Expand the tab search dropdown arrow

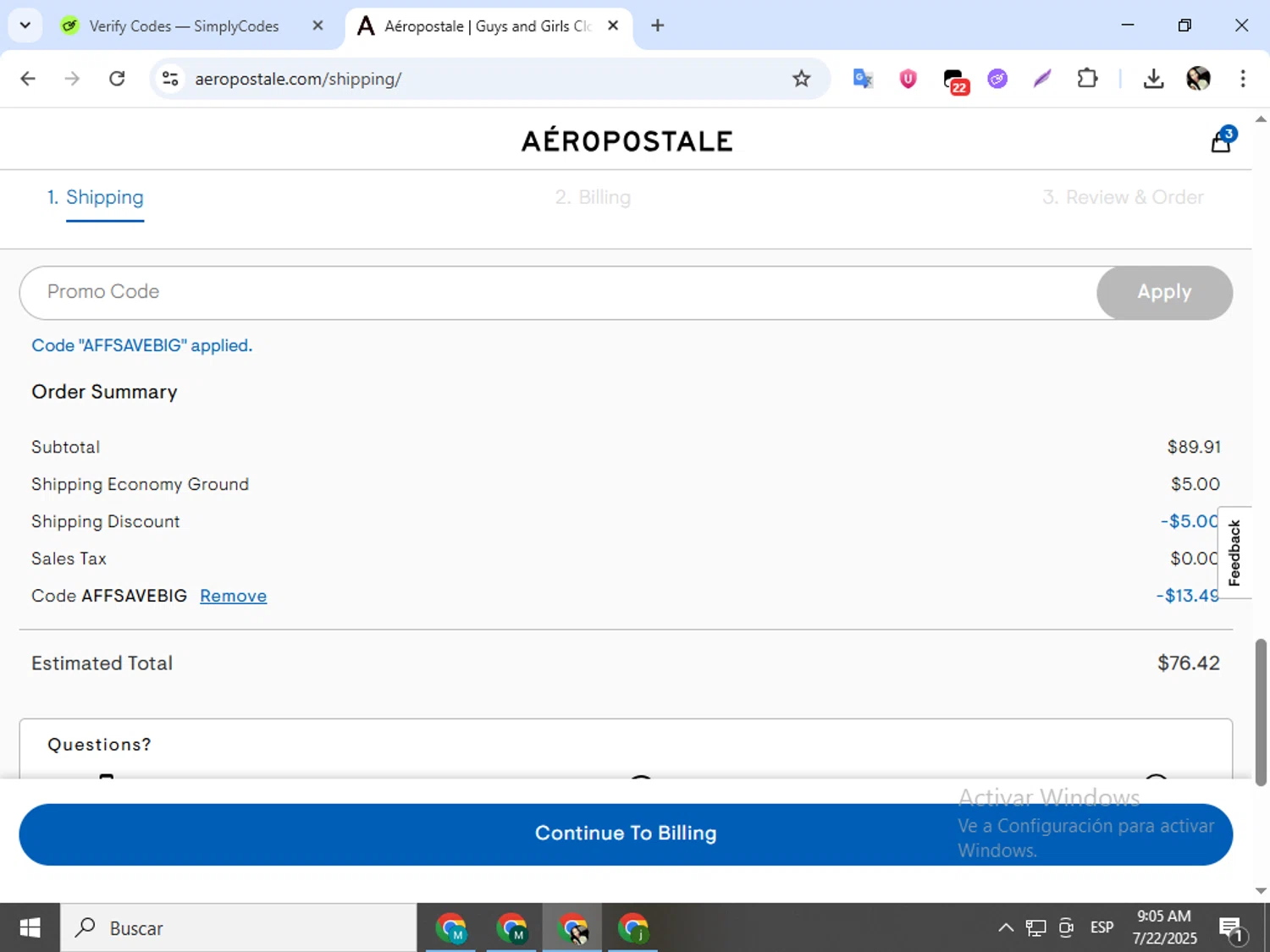25,25
